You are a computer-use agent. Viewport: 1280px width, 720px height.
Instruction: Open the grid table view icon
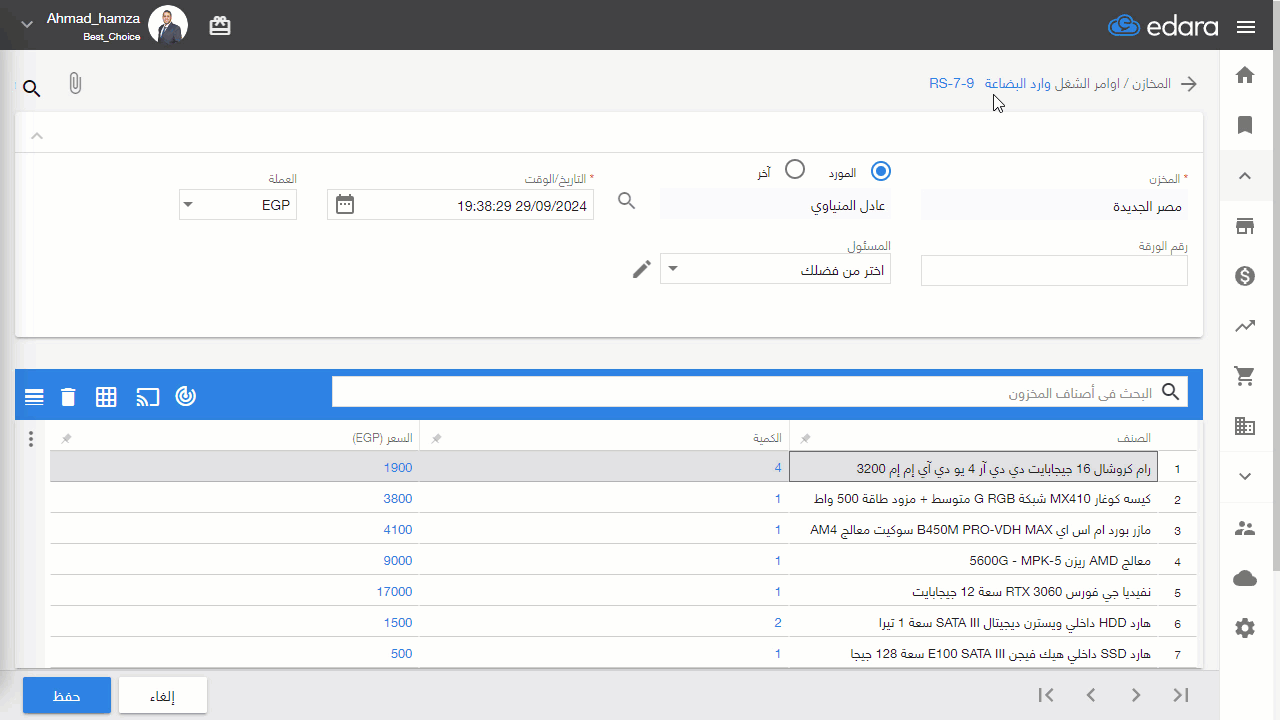point(106,397)
